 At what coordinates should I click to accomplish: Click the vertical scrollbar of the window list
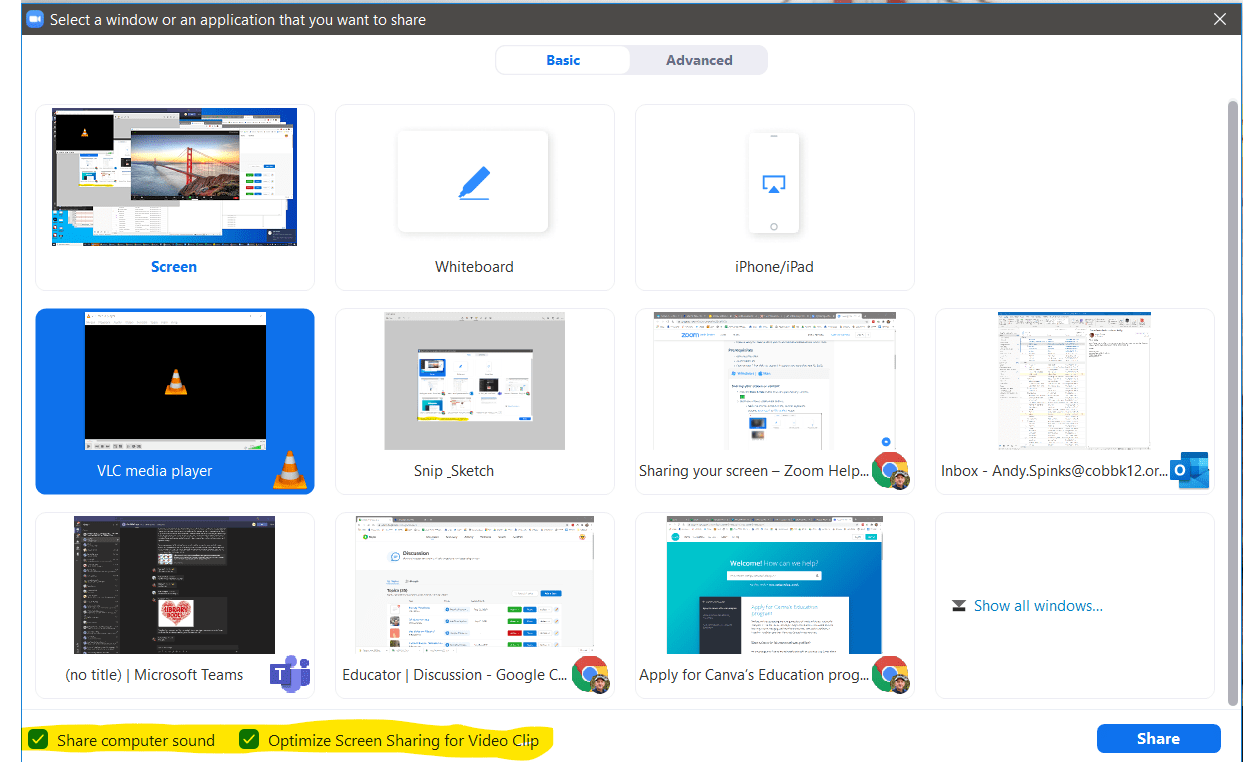tap(1232, 401)
